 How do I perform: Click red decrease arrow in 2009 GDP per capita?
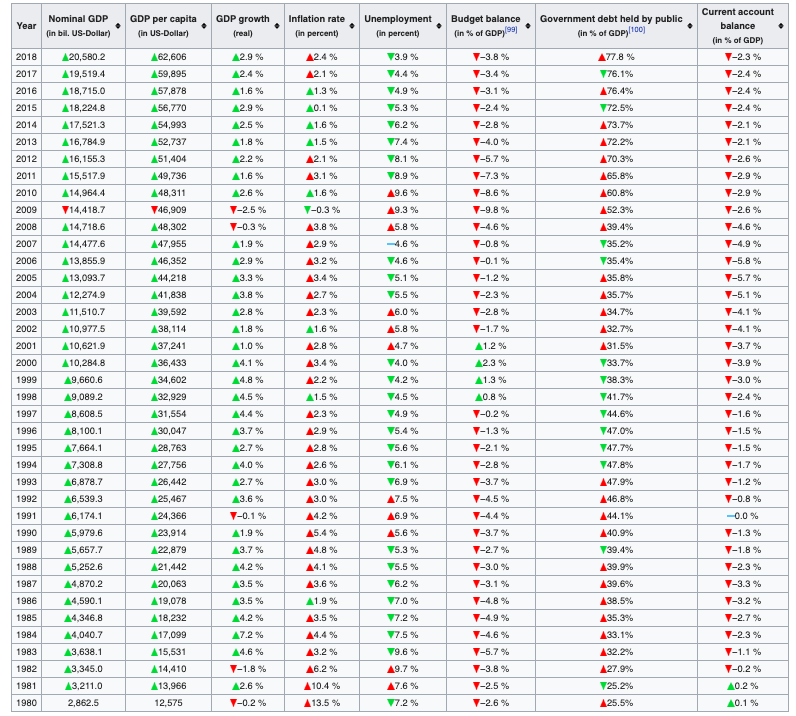[x=154, y=210]
